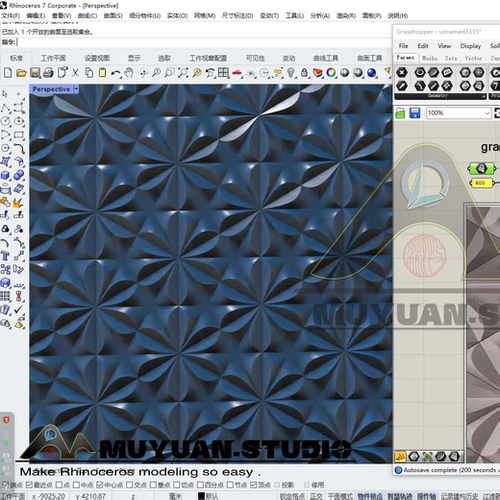This screenshot has height=500, width=500.
Task: Click the Grasshopper open file green icon
Action: point(400,113)
